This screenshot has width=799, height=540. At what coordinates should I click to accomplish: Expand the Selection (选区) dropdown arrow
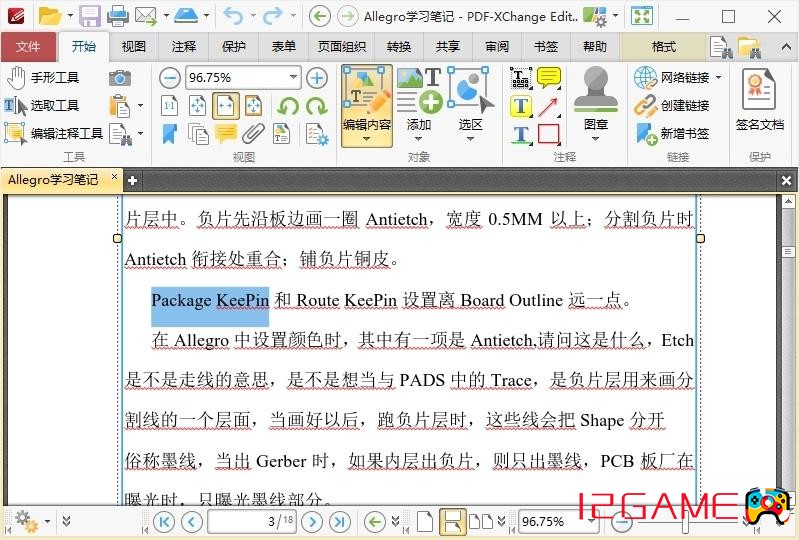coord(470,139)
